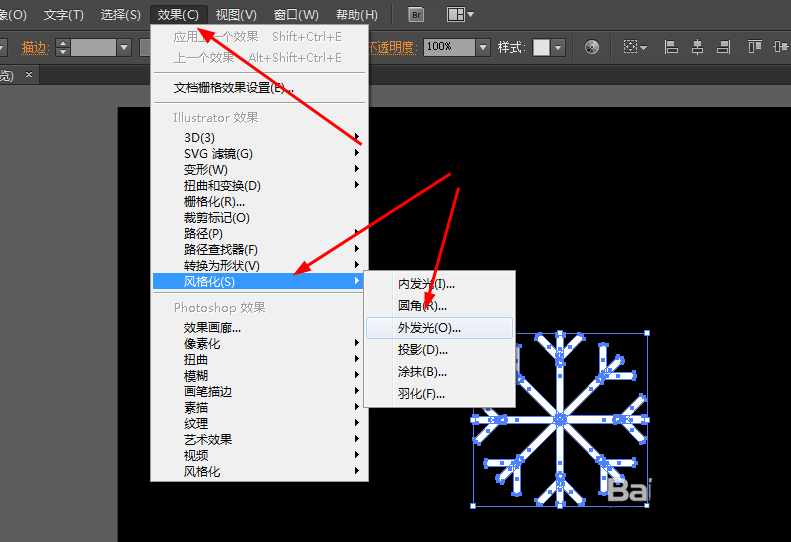This screenshot has width=791, height=542.
Task: Open the opacity percentage dropdown arrow
Action: coord(483,47)
